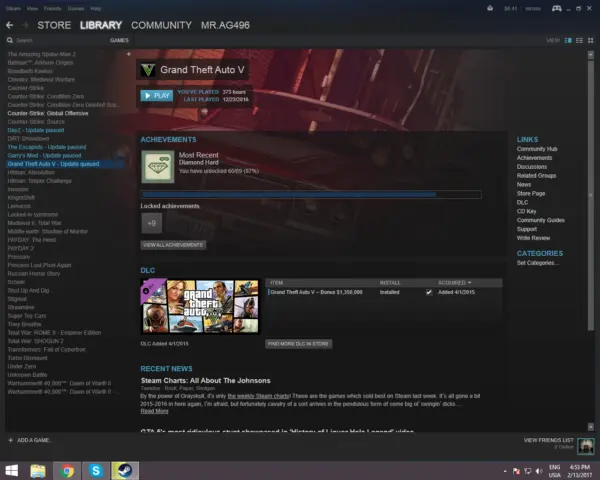The height and width of the screenshot is (480, 600).
Task: Click View All Achievements button
Action: [173, 244]
